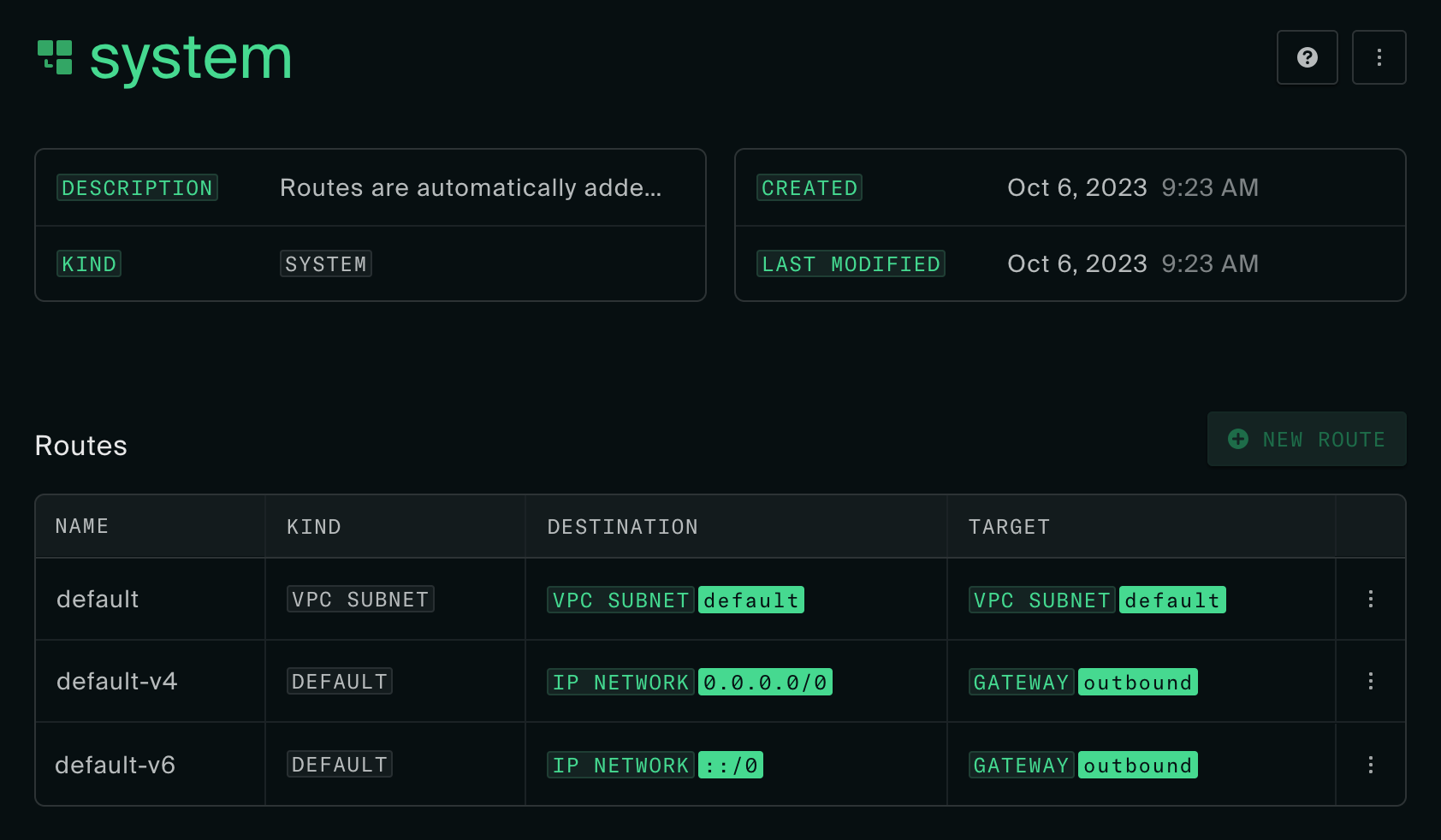This screenshot has width=1441, height=840.
Task: Click the plus icon in New Route
Action: point(1237,439)
